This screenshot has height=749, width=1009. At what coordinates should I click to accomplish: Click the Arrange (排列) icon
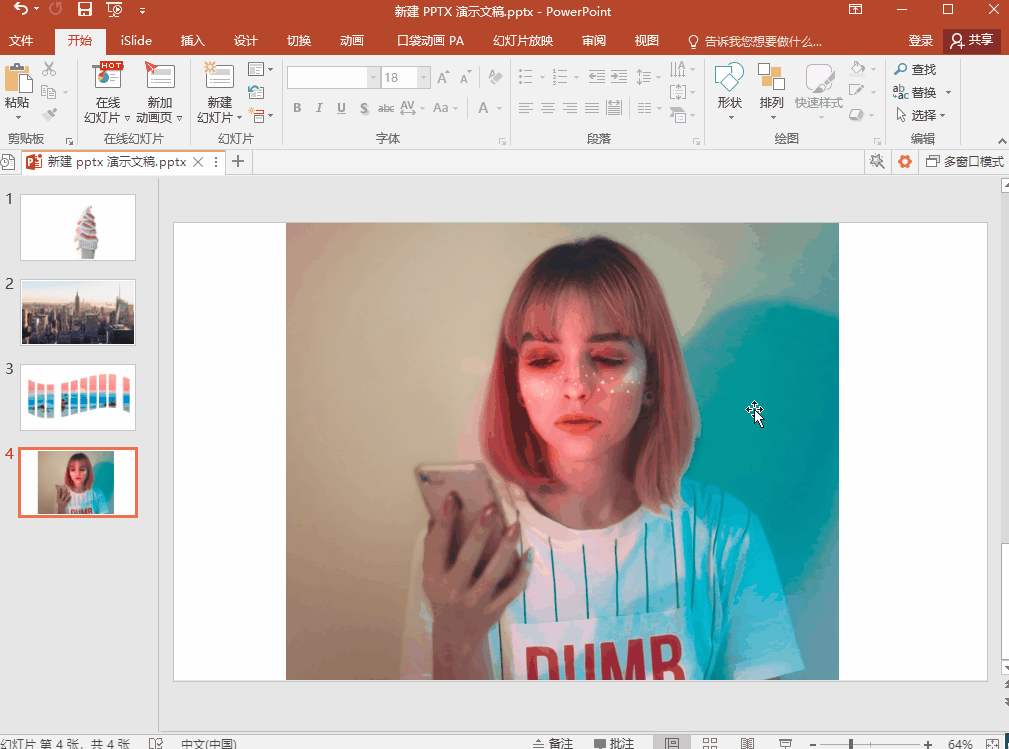(771, 78)
